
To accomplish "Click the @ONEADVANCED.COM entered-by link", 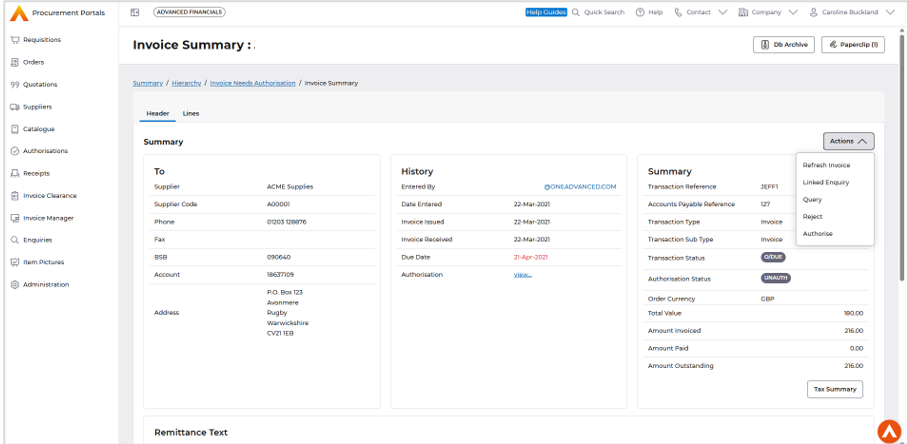I will 580,187.
